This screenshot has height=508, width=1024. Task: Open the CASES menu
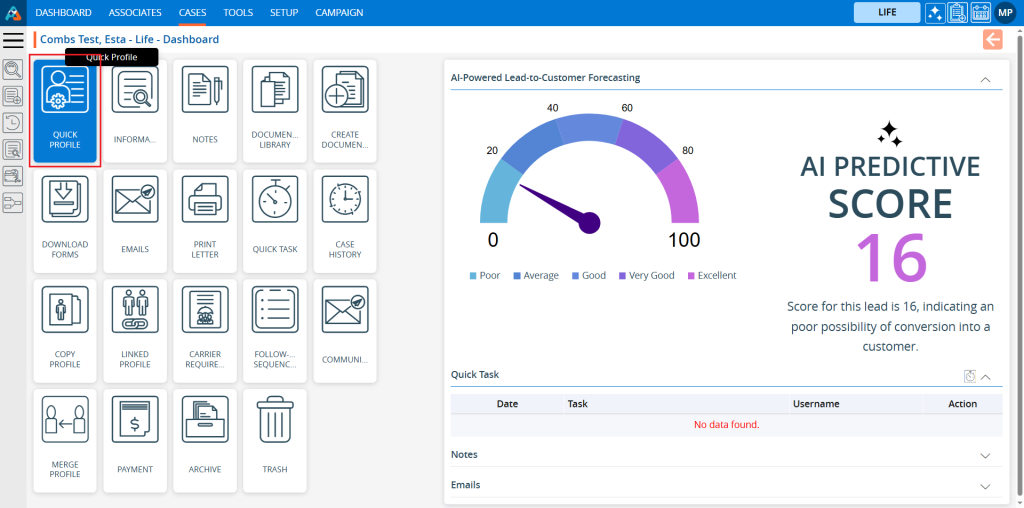coord(193,13)
